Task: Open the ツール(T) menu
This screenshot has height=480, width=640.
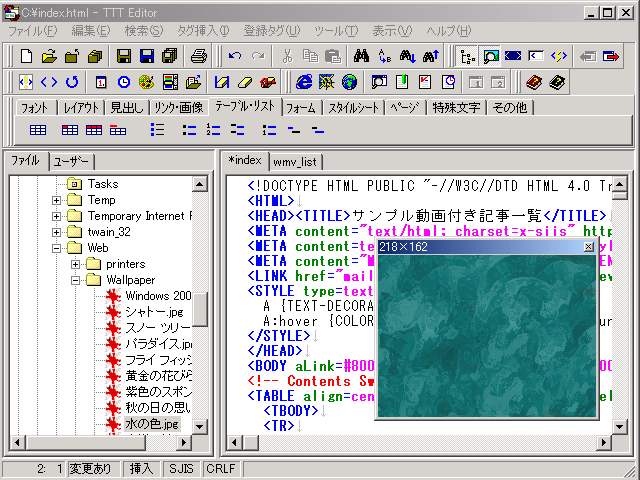Action: (x=336, y=31)
